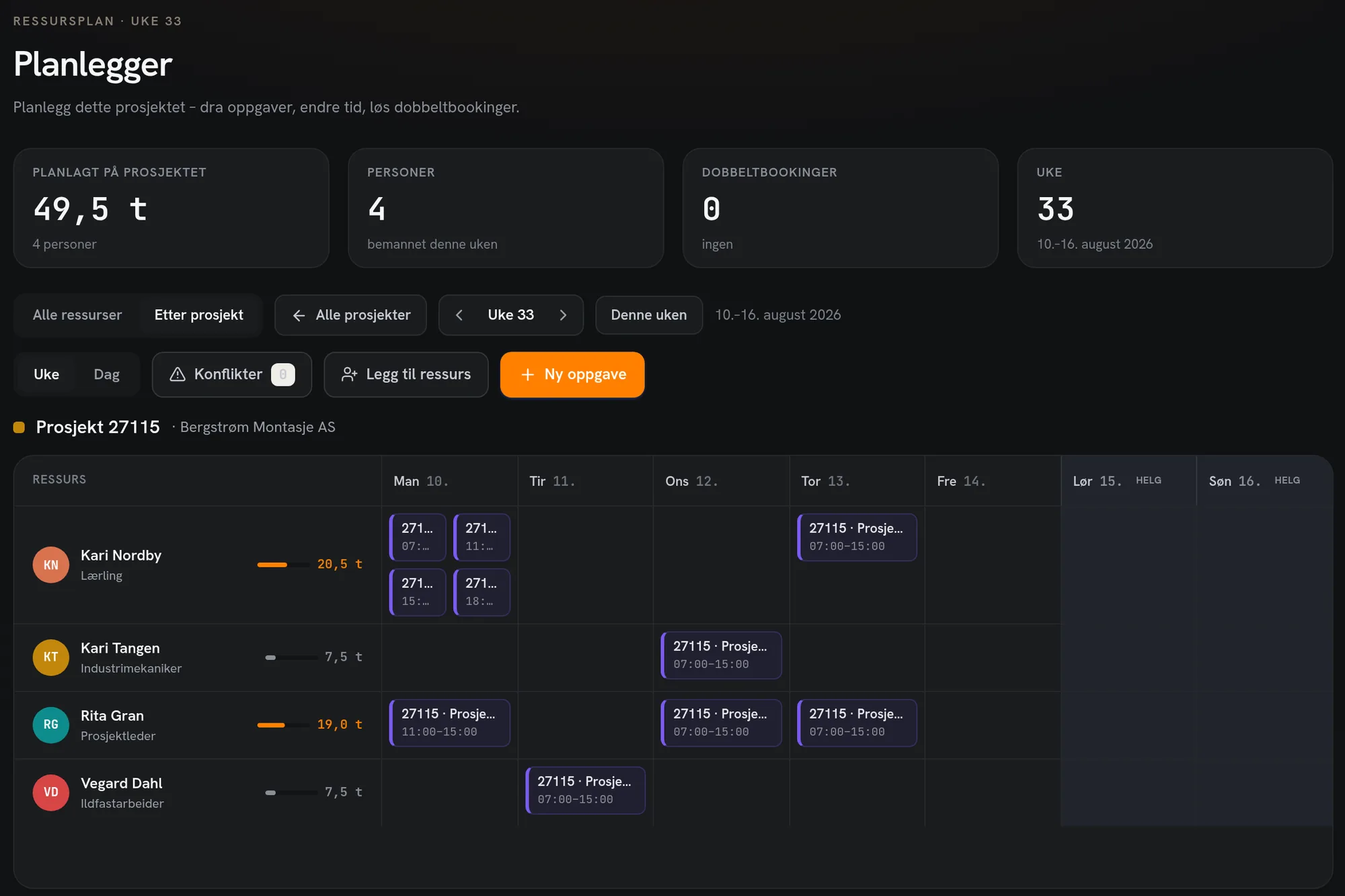The width and height of the screenshot is (1345, 896).
Task: Jump to Denne uken
Action: 649,315
